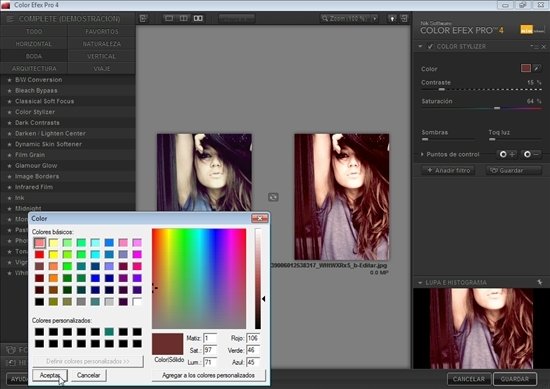Screen dimensions: 550x389
Task: Collapse the Color Stylizer section triangle
Action: tap(420, 46)
